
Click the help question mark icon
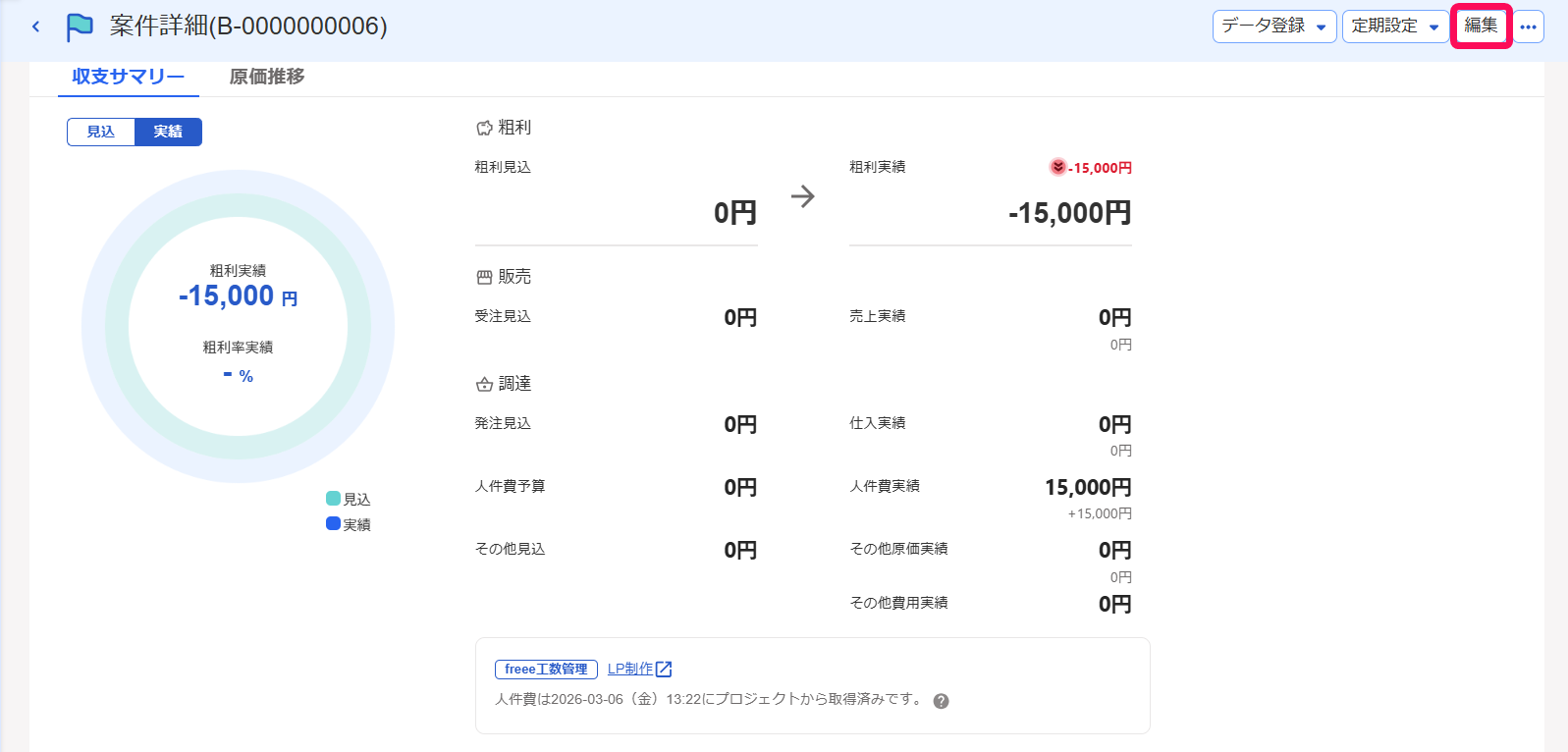click(941, 701)
